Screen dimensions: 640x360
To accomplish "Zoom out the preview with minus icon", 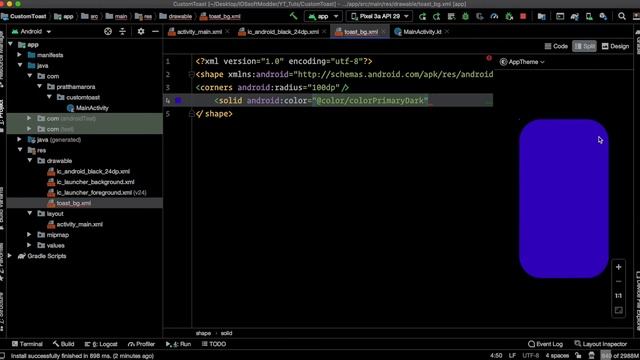I will coord(618,281).
